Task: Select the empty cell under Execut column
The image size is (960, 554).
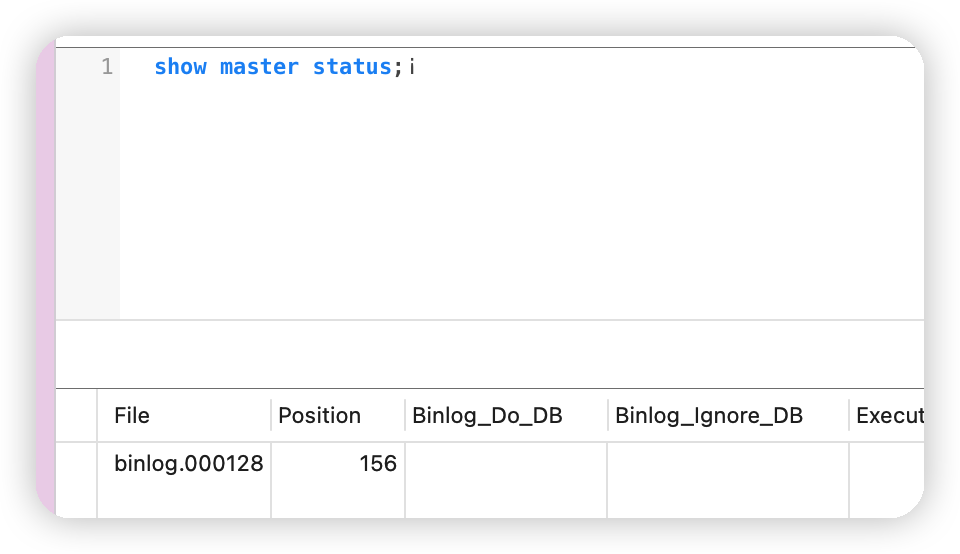Action: (887, 480)
